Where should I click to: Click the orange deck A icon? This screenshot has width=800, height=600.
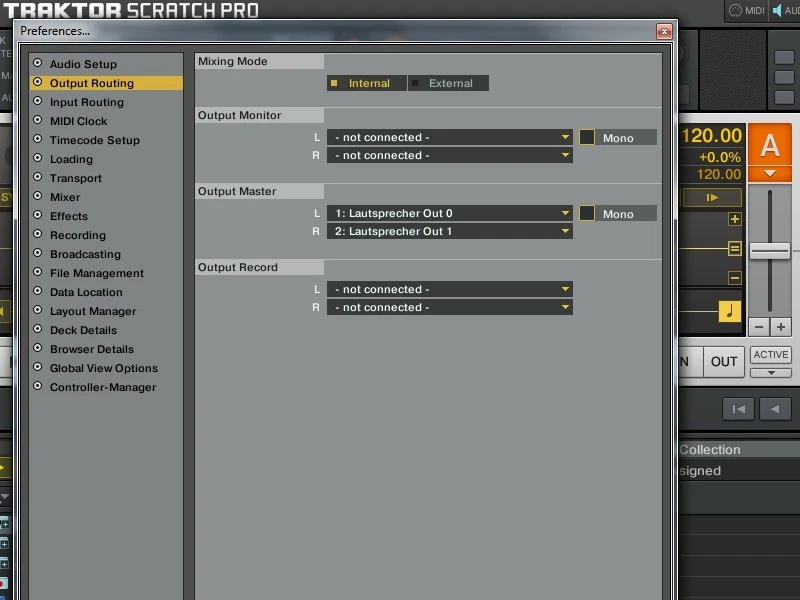[x=769, y=146]
